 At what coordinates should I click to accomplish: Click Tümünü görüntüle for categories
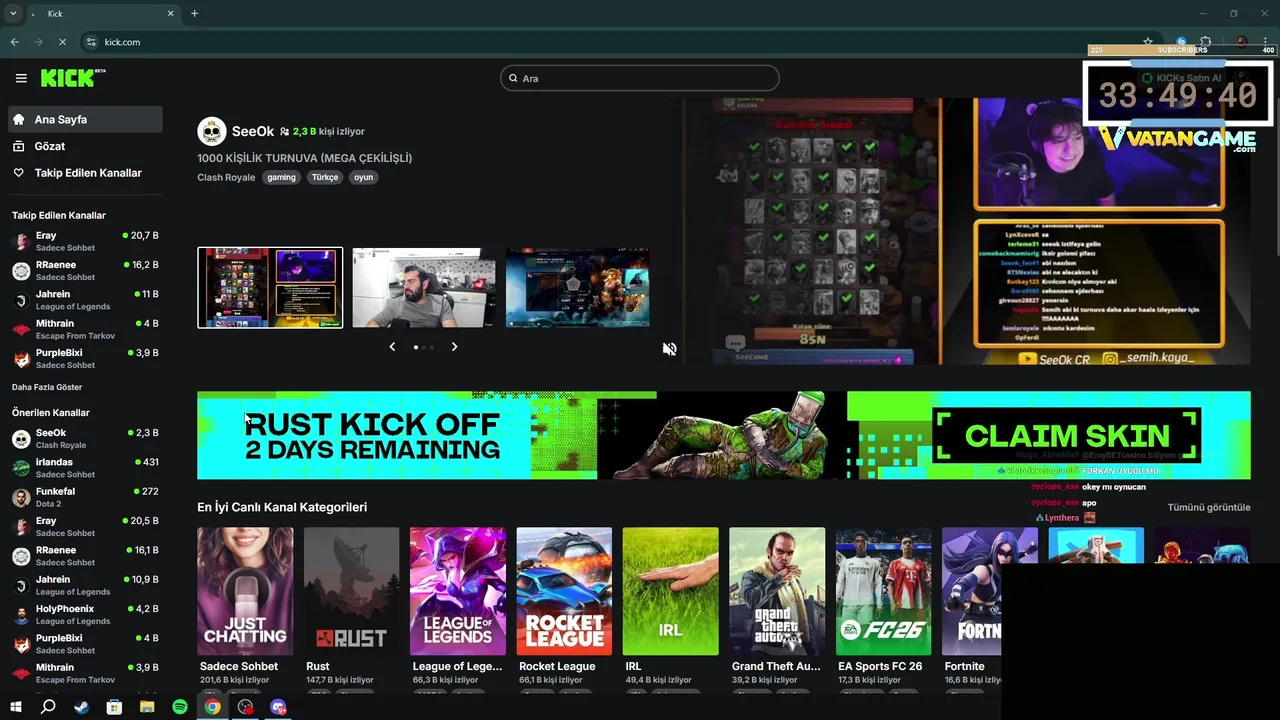click(1209, 507)
